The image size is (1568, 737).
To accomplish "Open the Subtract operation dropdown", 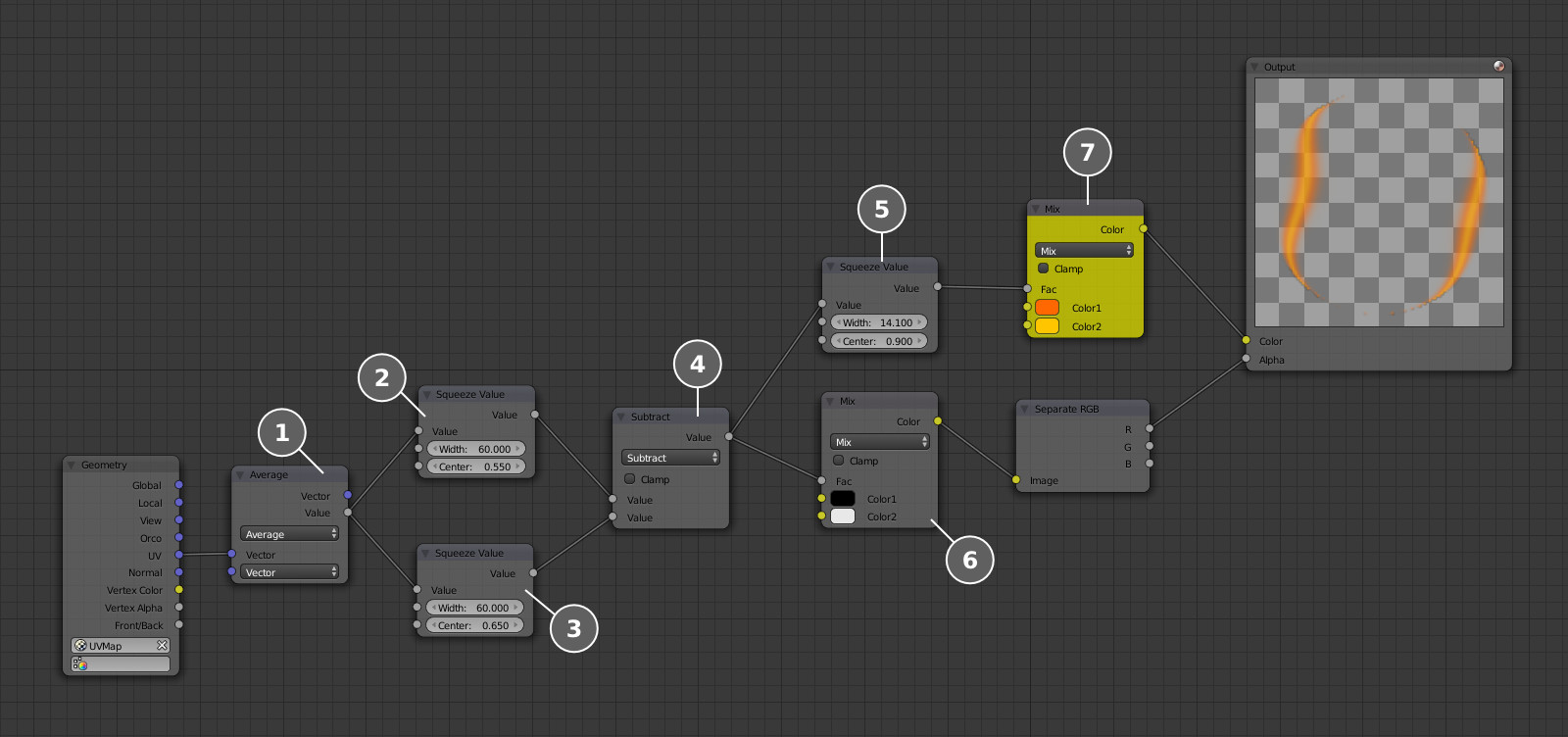I will pos(671,458).
